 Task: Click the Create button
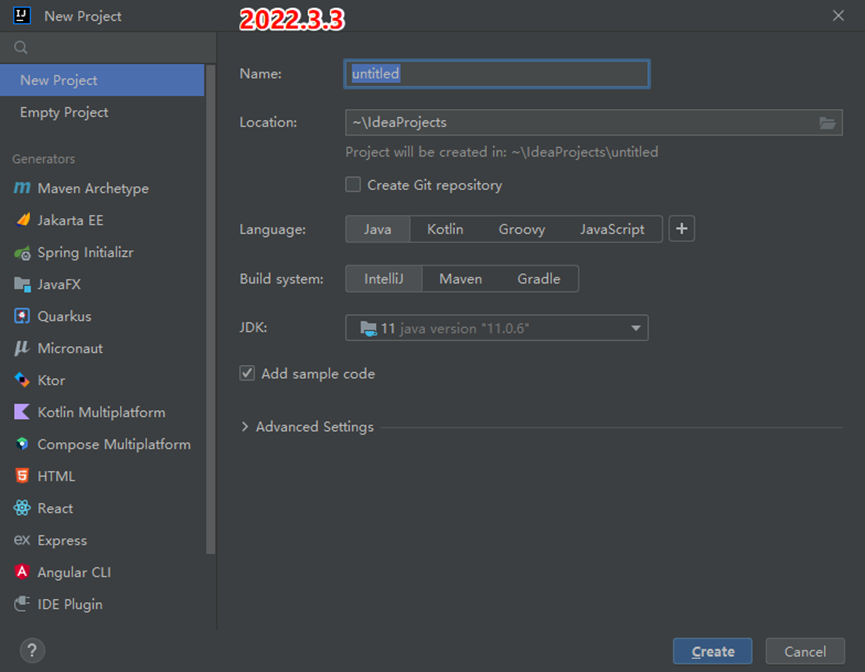(x=712, y=651)
